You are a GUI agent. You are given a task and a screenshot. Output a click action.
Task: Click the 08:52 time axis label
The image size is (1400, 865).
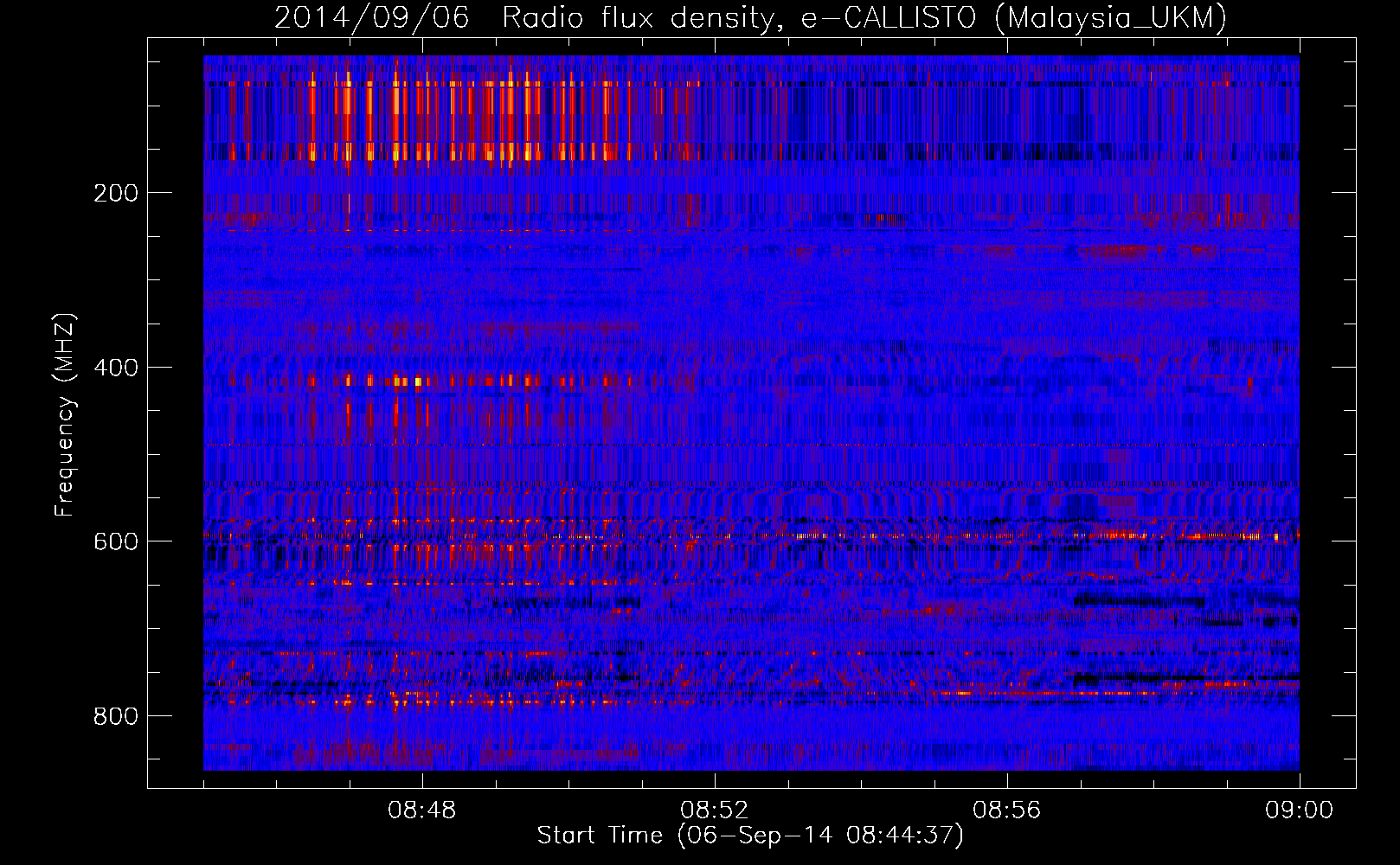point(715,811)
